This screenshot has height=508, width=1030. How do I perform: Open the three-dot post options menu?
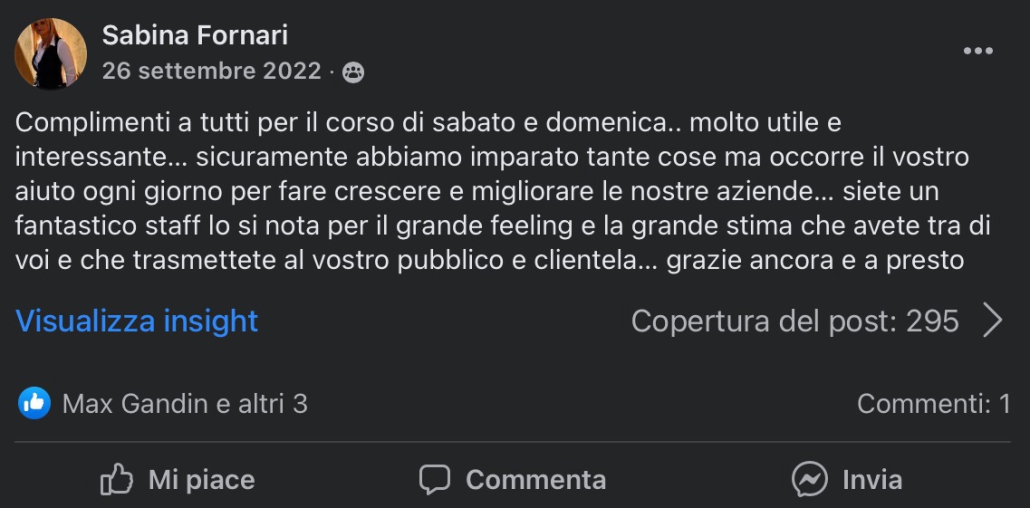(977, 52)
